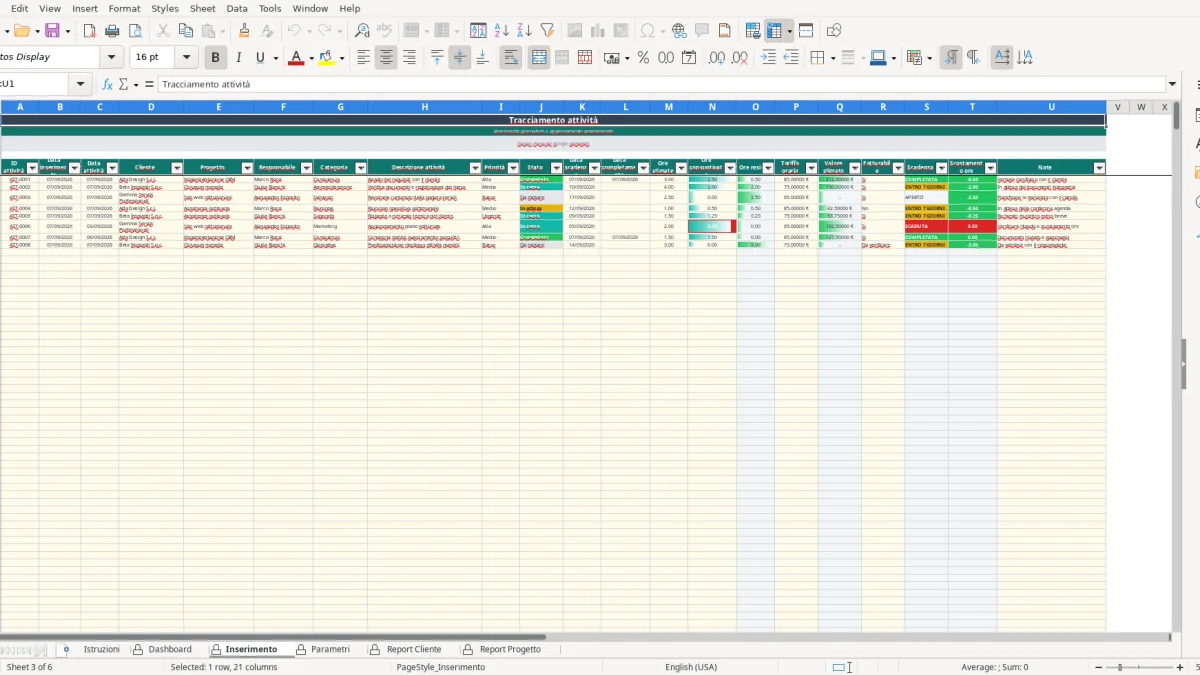Open the Draw functions shapes icon
Image resolution: width=1200 pixels, height=675 pixels.
click(834, 31)
